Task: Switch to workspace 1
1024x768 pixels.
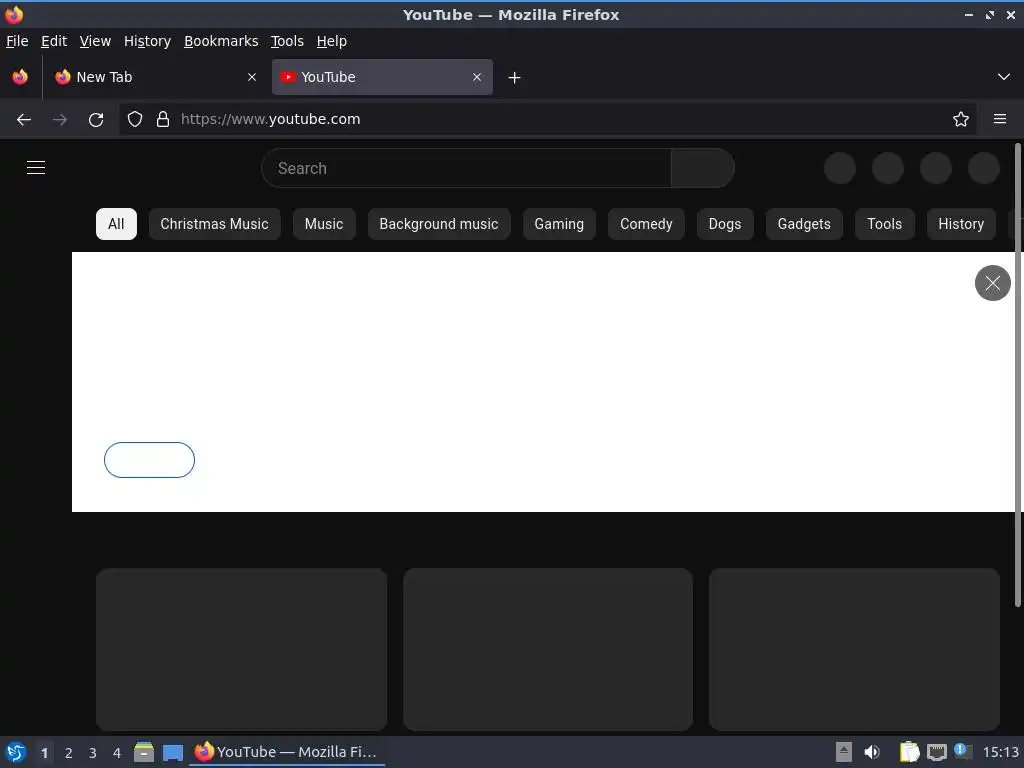Action: coord(44,753)
